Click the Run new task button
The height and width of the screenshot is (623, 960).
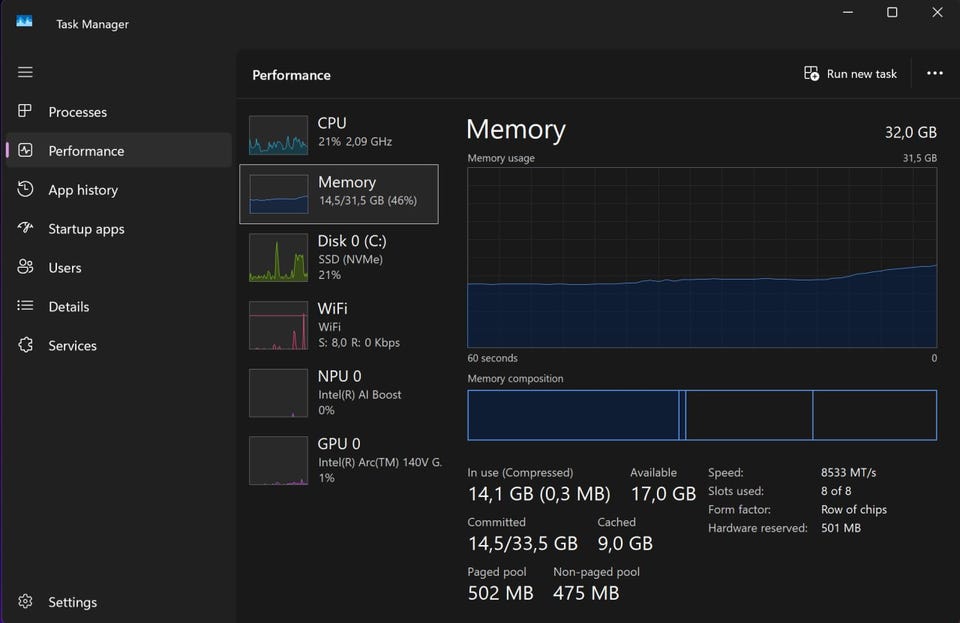pos(851,74)
